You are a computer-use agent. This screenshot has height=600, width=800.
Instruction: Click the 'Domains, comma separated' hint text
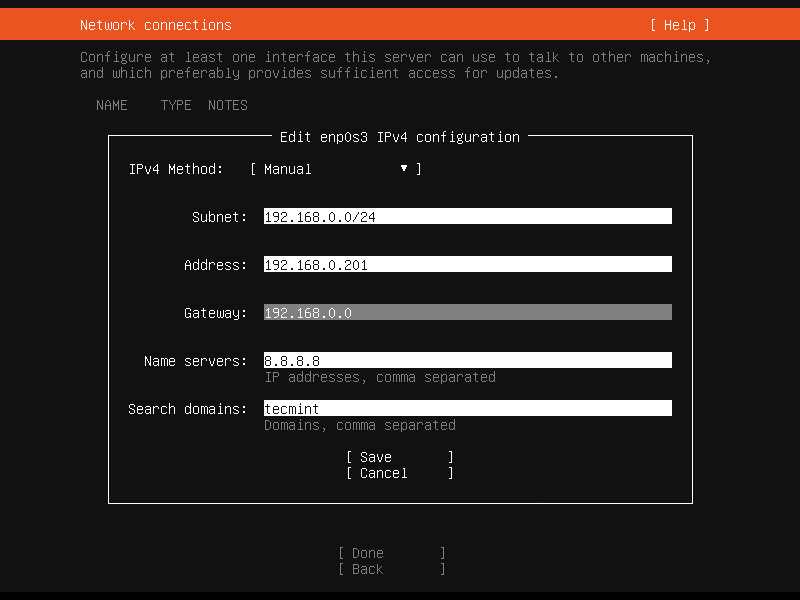(x=359, y=425)
